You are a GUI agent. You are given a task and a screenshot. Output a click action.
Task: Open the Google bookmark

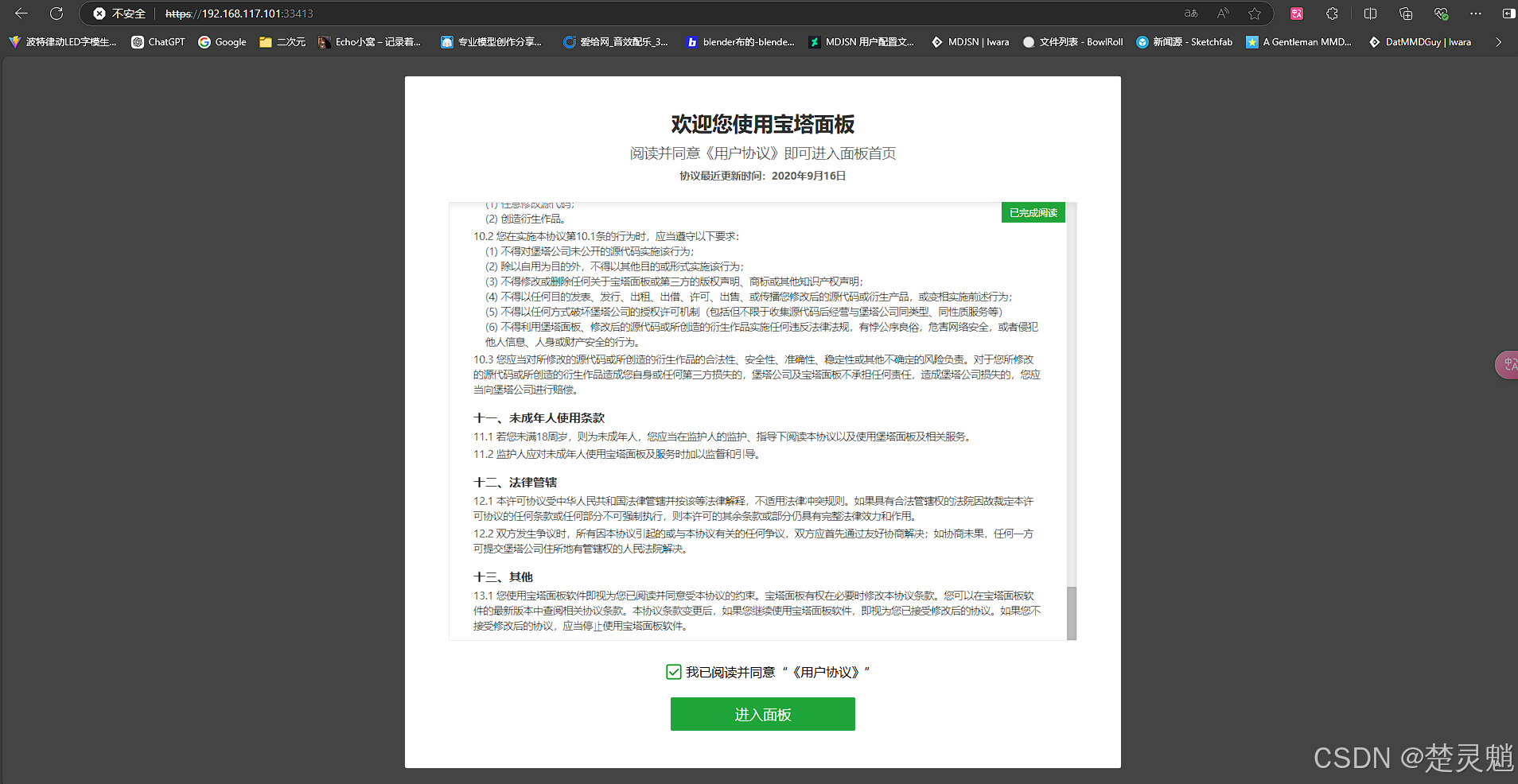pos(223,42)
